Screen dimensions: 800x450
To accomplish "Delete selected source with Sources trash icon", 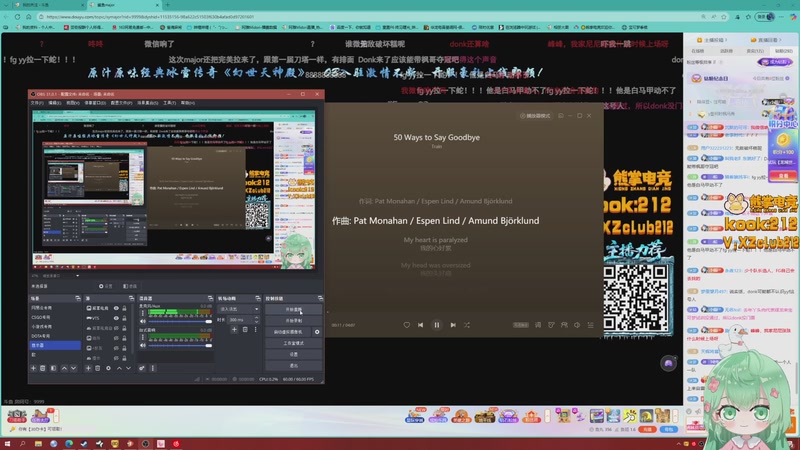I will 97,368.
